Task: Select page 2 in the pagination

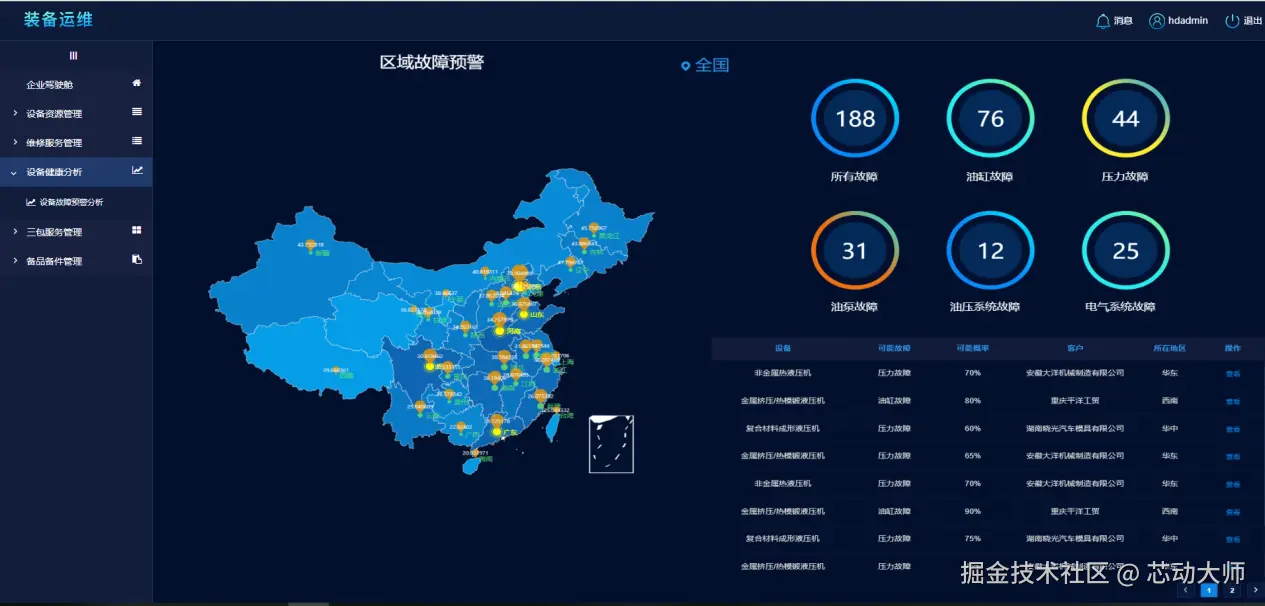Action: [1232, 590]
